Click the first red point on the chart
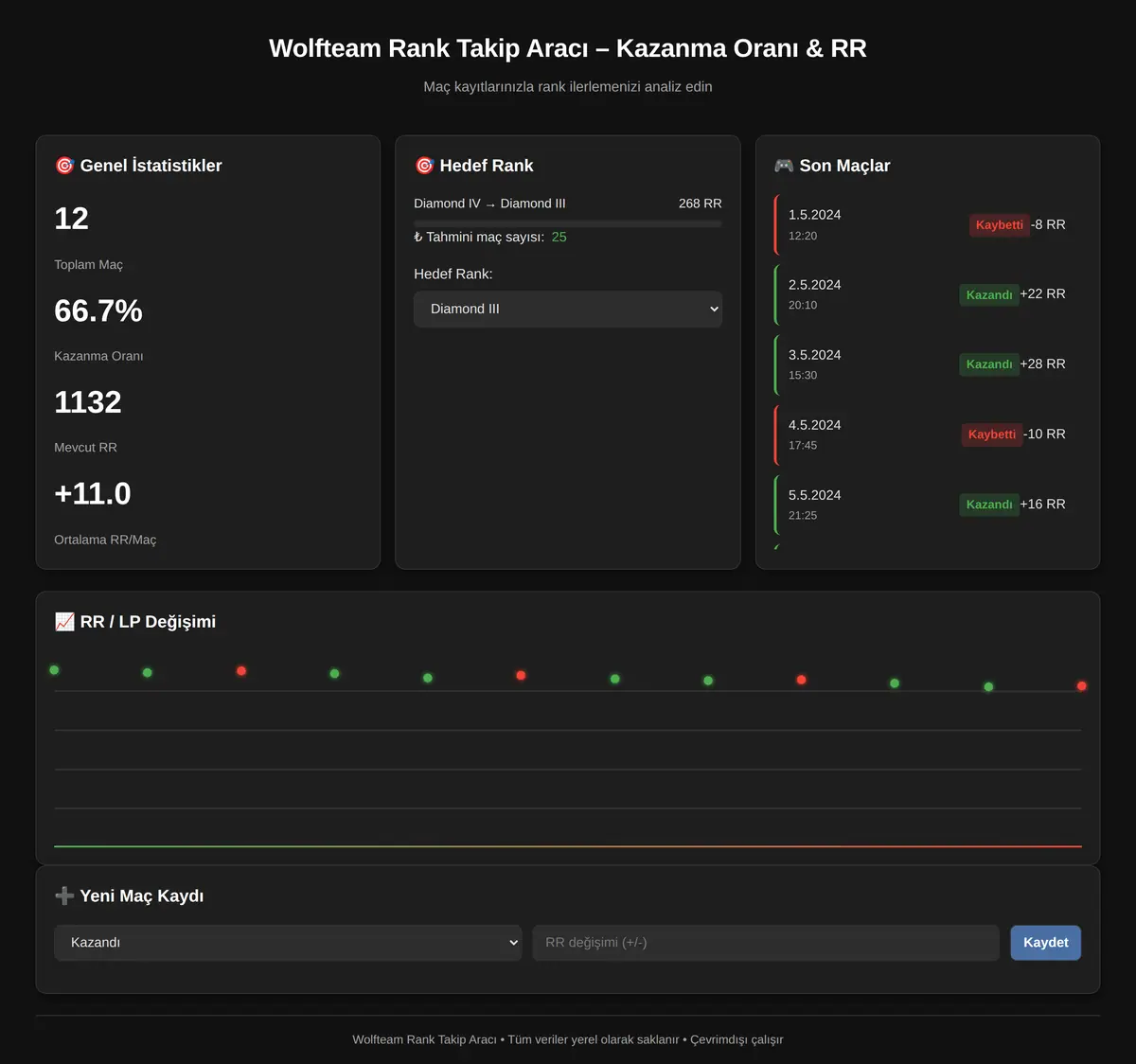The height and width of the screenshot is (1064, 1136). tap(241, 671)
